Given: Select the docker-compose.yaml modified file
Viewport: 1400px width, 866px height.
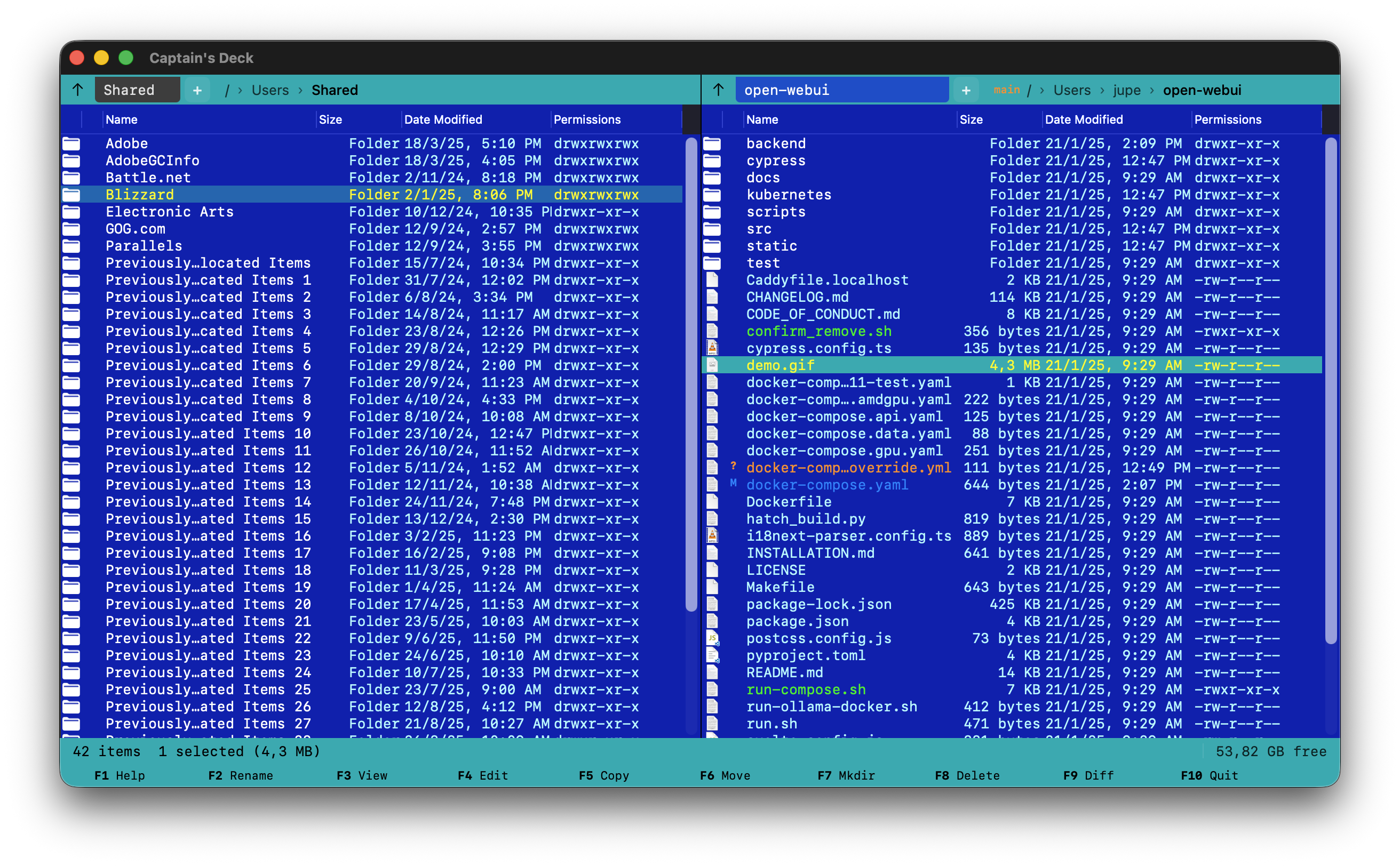Looking at the screenshot, I should [826, 485].
